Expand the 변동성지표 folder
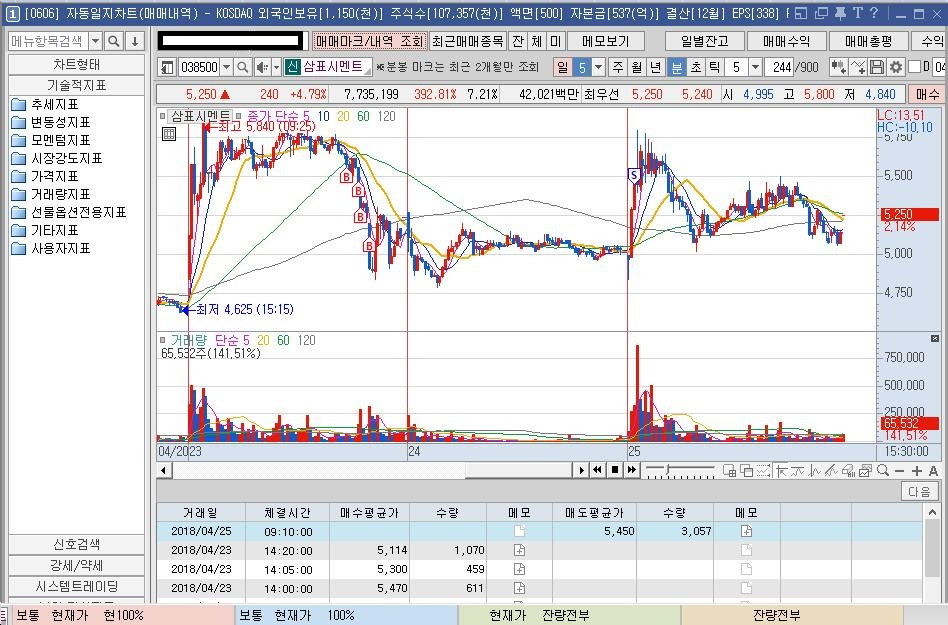The width and height of the screenshot is (948, 625). (50, 122)
